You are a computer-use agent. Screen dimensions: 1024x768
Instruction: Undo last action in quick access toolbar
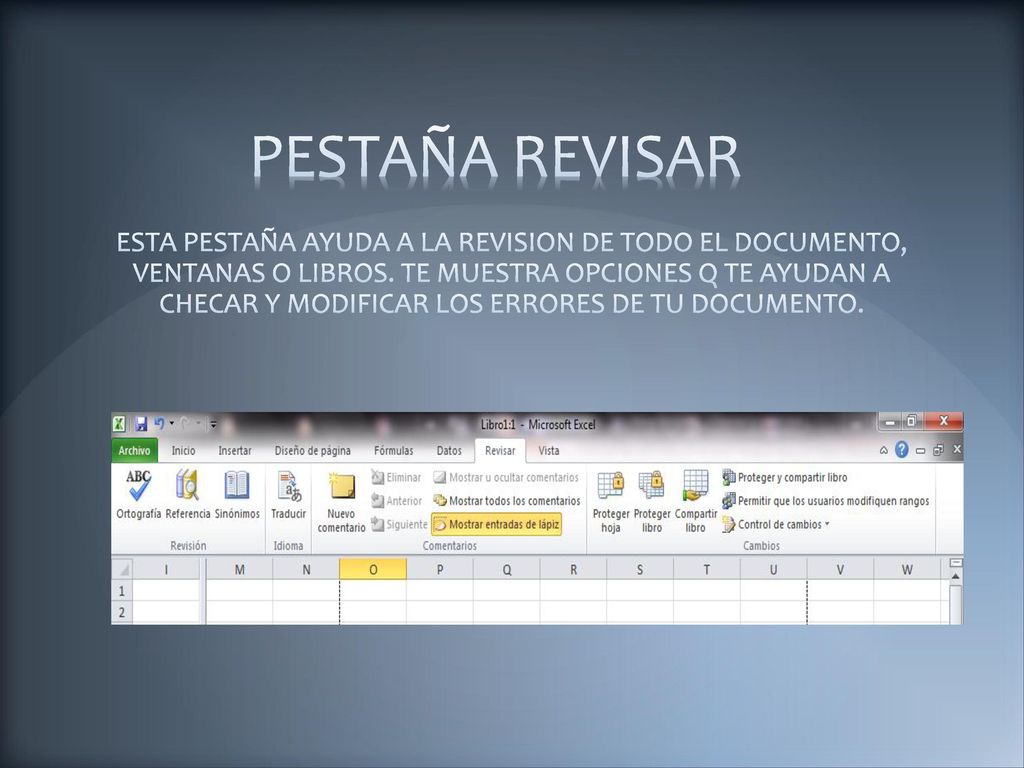(x=159, y=424)
